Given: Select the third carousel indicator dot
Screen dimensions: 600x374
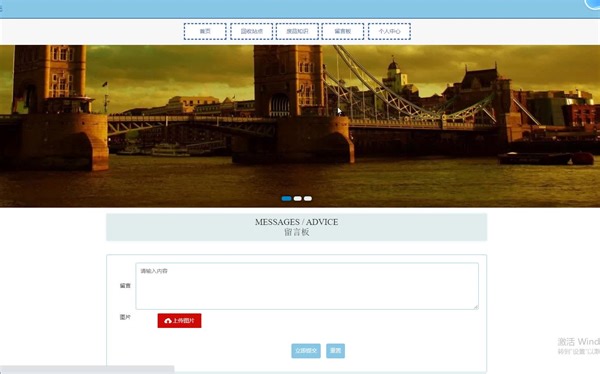Looking at the screenshot, I should pos(308,198).
